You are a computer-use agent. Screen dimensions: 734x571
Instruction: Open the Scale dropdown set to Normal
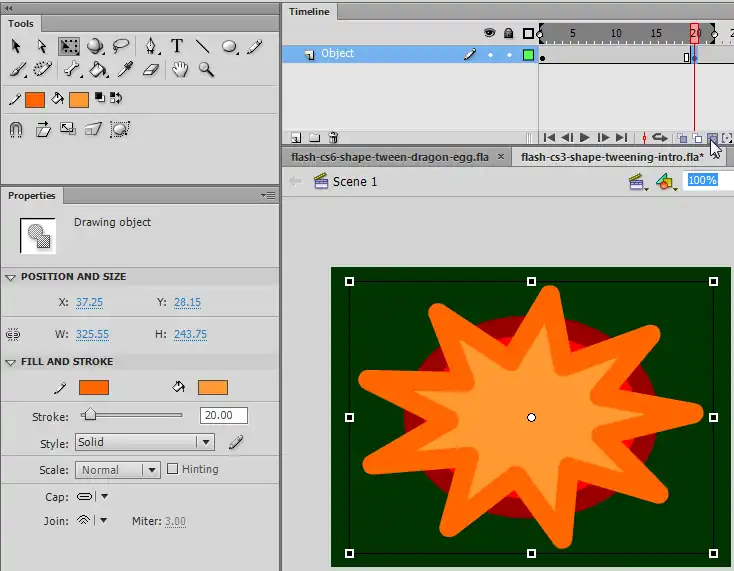click(x=118, y=470)
